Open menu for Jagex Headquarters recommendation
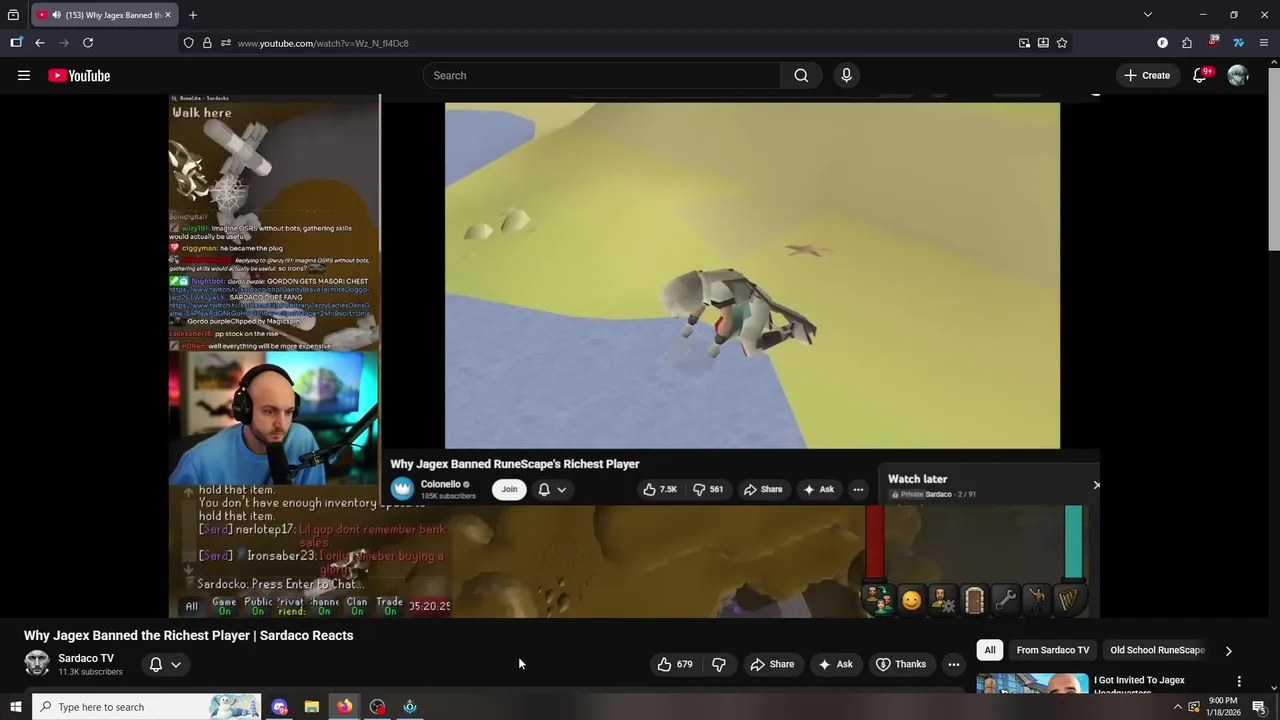The width and height of the screenshot is (1280, 720). pos(1239,681)
